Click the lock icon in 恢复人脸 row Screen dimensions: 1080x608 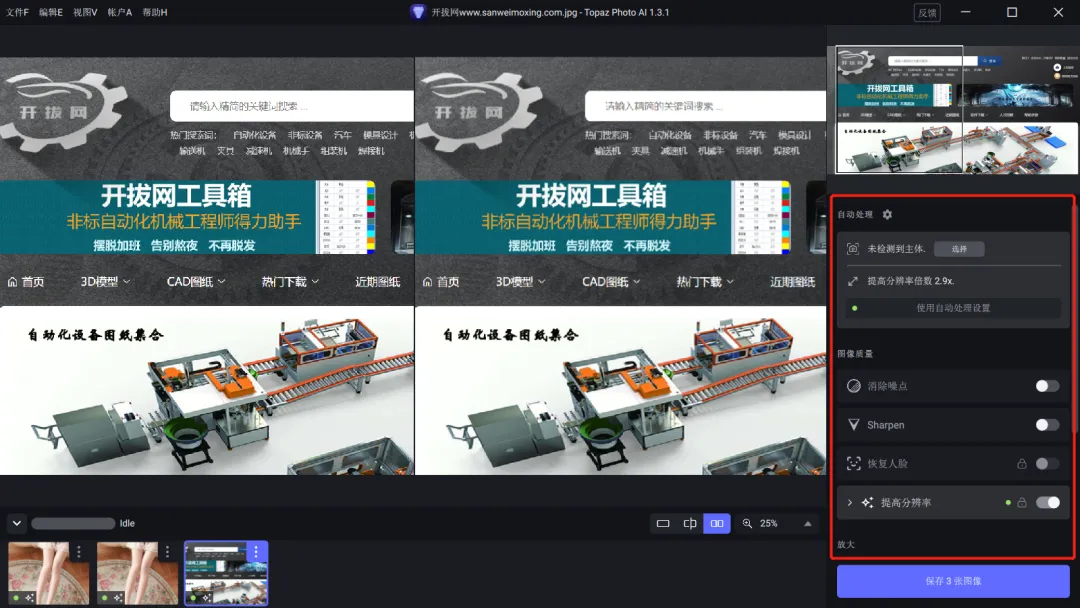[x=1022, y=463]
